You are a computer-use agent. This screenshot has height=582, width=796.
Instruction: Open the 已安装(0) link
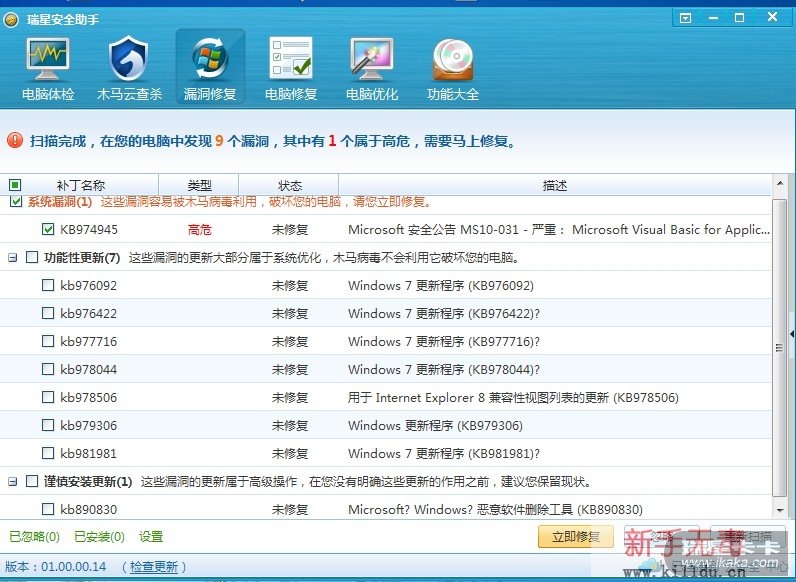click(x=100, y=537)
